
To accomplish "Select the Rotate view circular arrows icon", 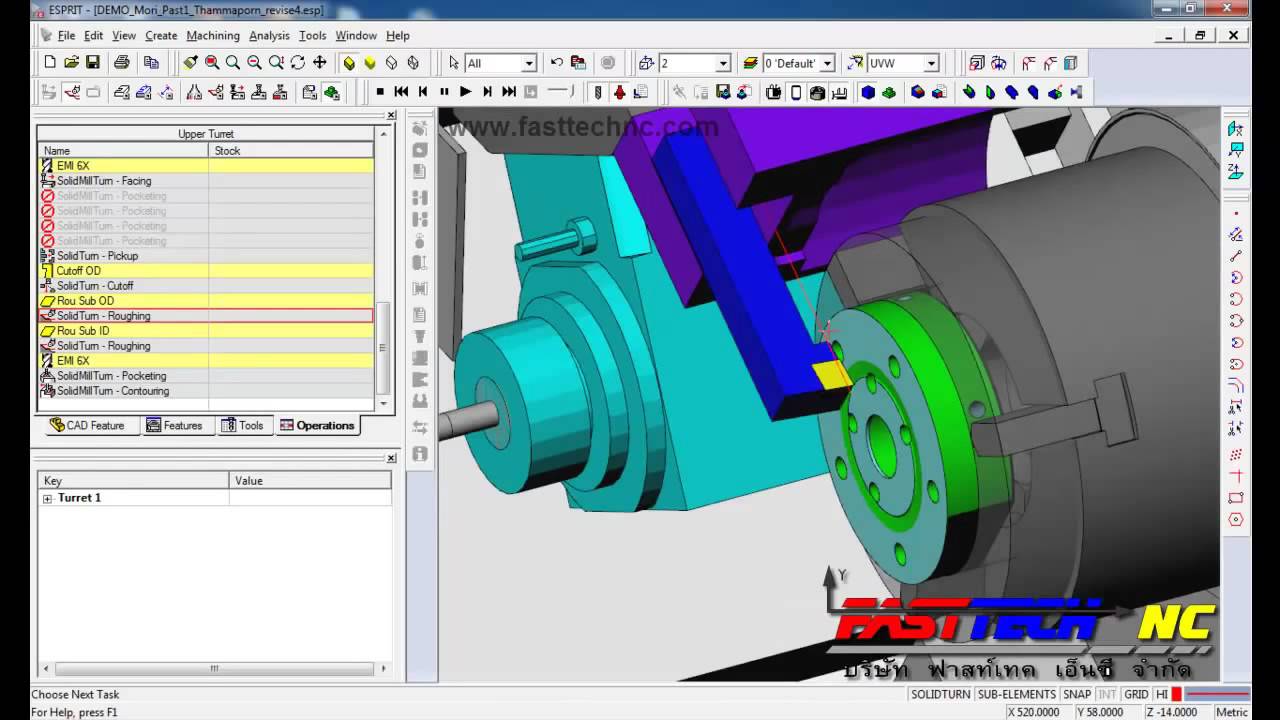I will pyautogui.click(x=298, y=62).
